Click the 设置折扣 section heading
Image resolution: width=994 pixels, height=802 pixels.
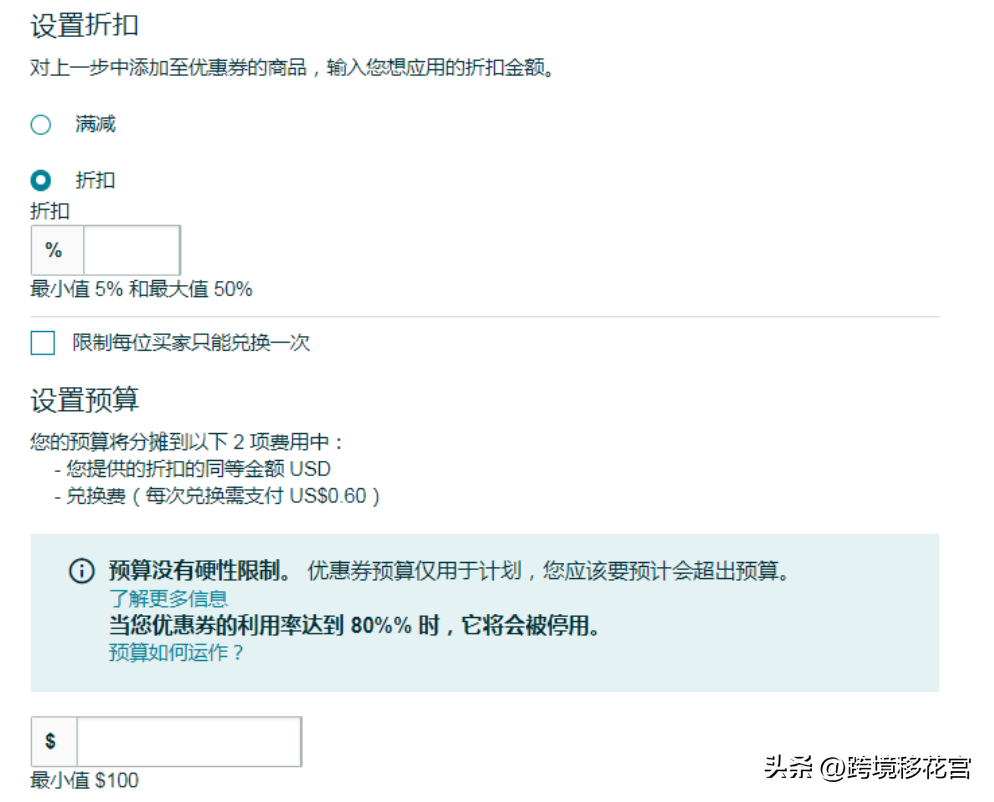(x=83, y=26)
